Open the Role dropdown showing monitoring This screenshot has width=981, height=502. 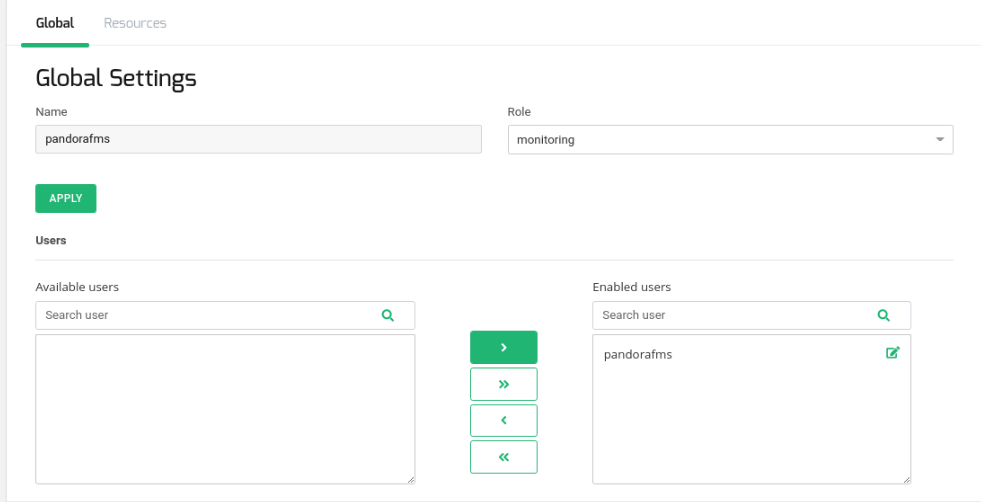pyautogui.click(x=730, y=140)
